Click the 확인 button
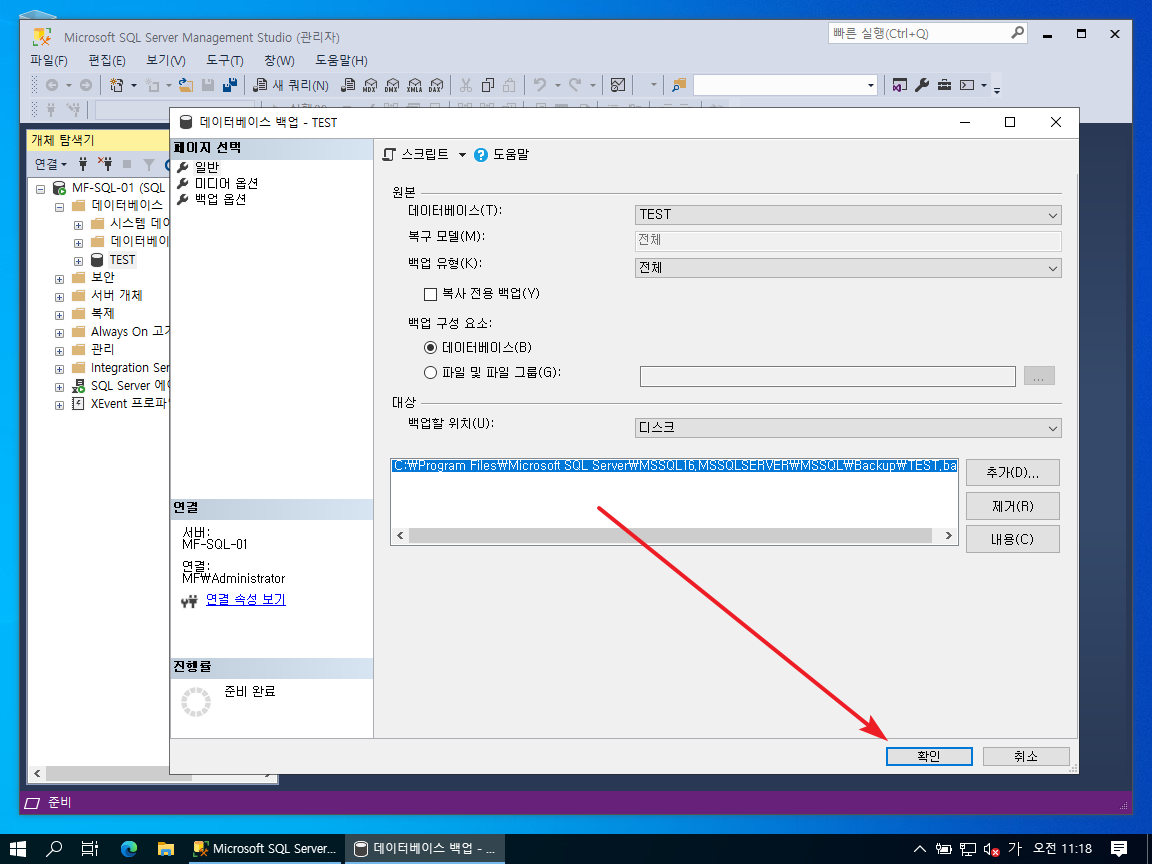This screenshot has height=864, width=1152. tap(929, 756)
